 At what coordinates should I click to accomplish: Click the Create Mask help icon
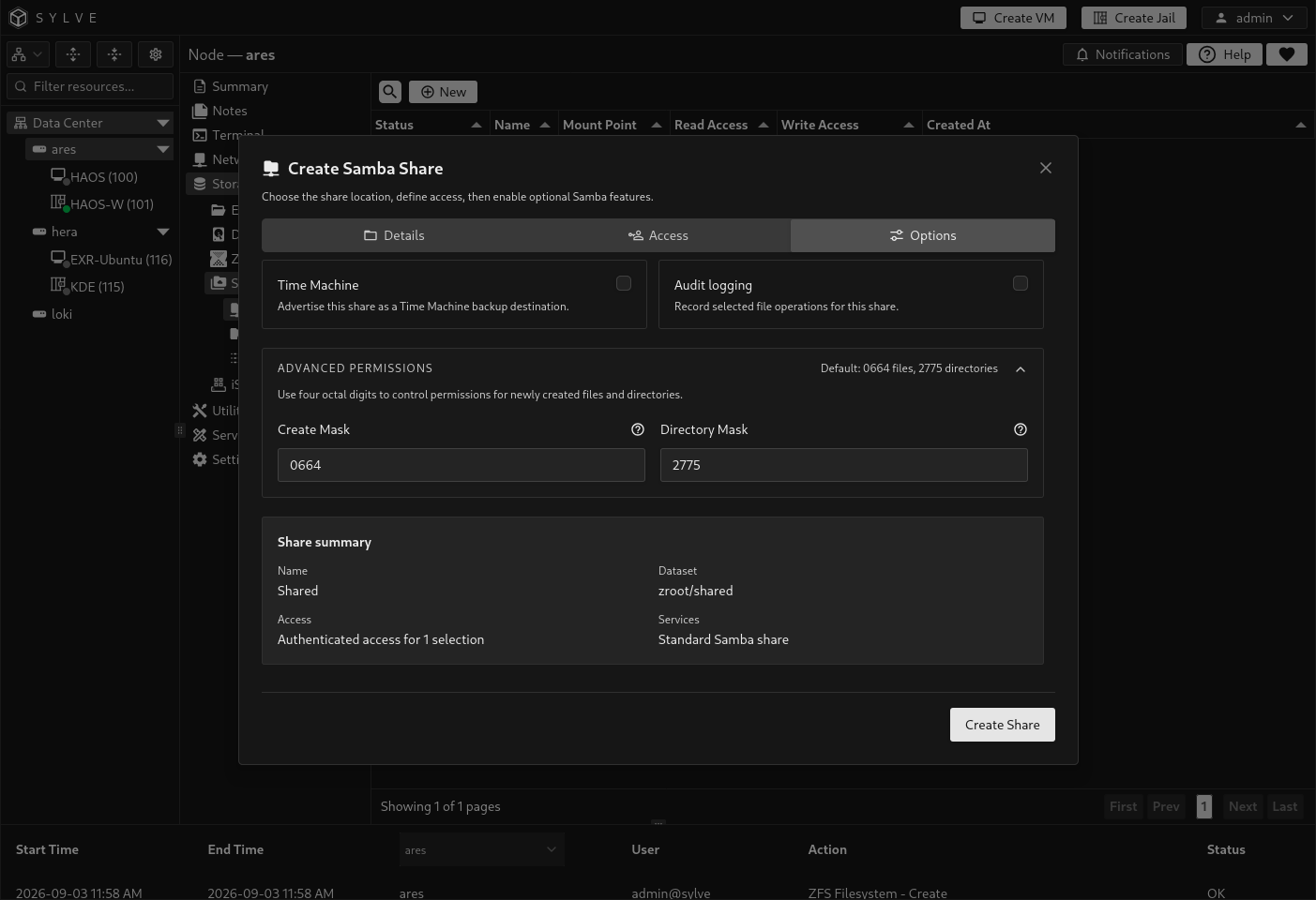click(x=638, y=429)
